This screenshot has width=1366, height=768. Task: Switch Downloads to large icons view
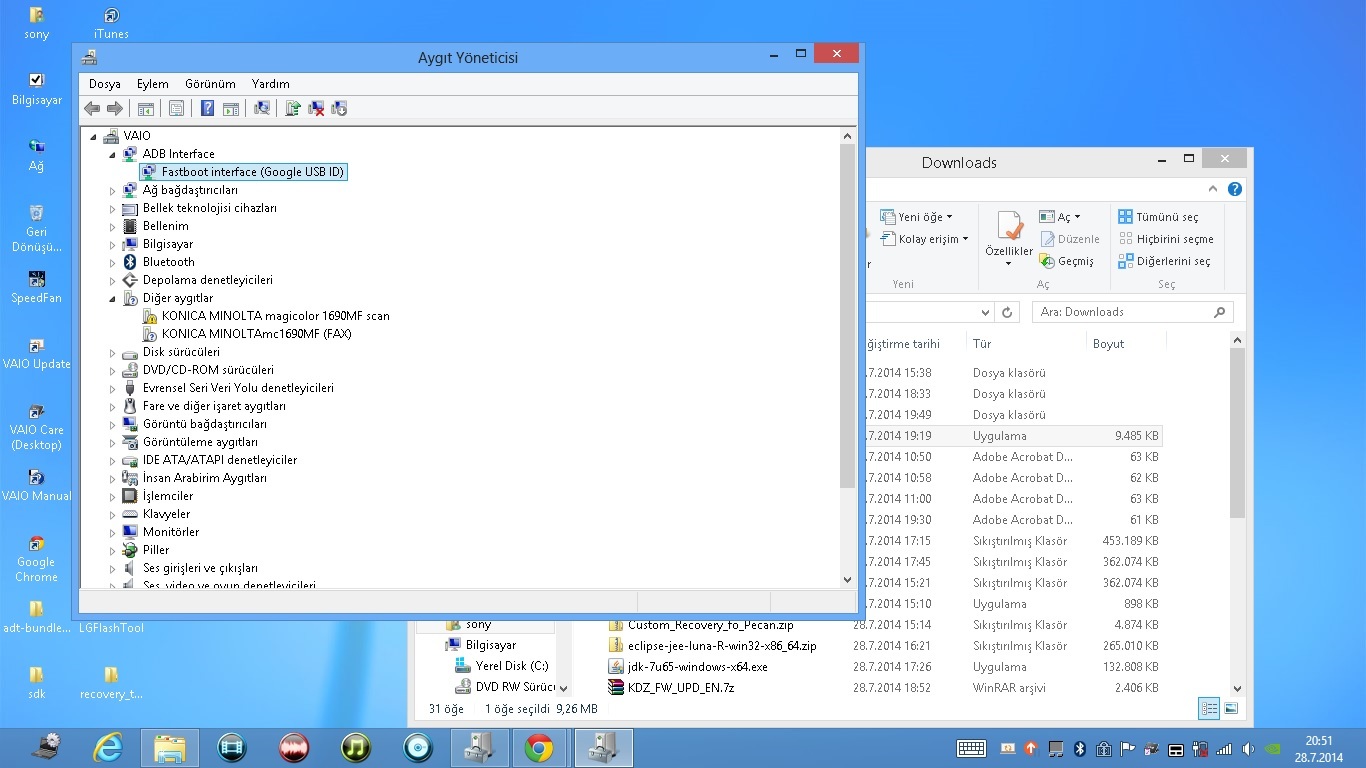tap(1231, 709)
